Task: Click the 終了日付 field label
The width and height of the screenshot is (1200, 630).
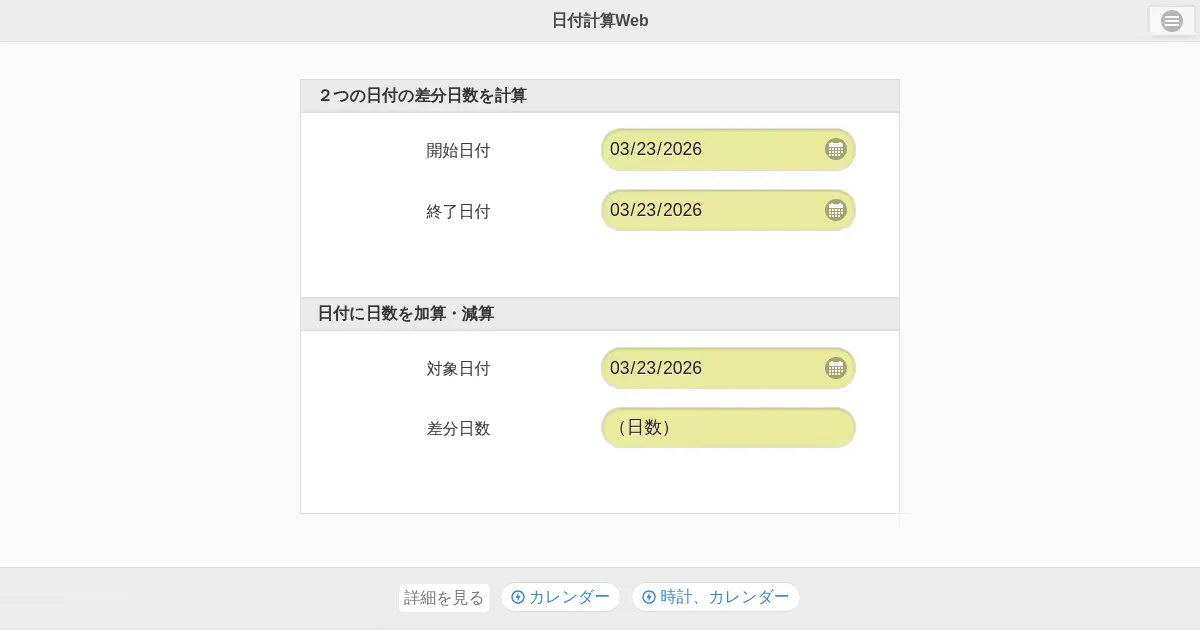Action: click(x=458, y=212)
